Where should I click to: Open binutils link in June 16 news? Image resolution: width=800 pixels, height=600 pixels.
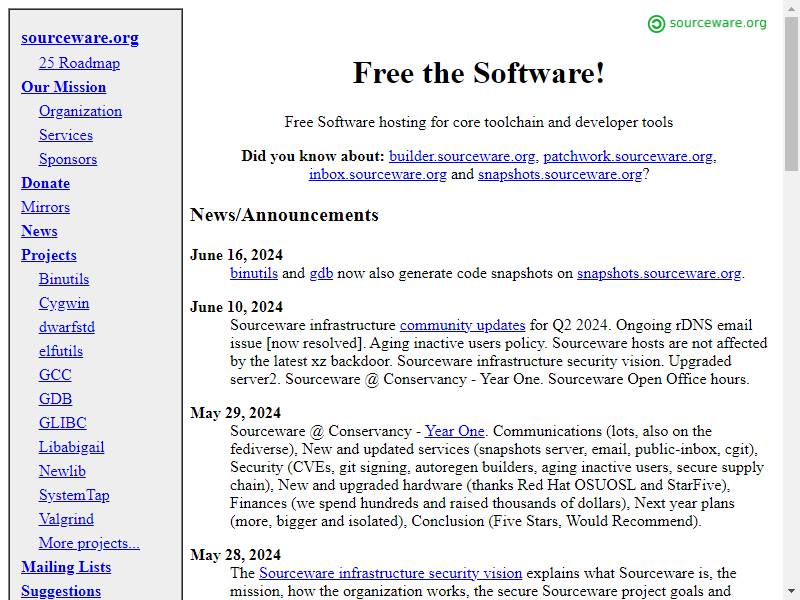click(x=254, y=272)
